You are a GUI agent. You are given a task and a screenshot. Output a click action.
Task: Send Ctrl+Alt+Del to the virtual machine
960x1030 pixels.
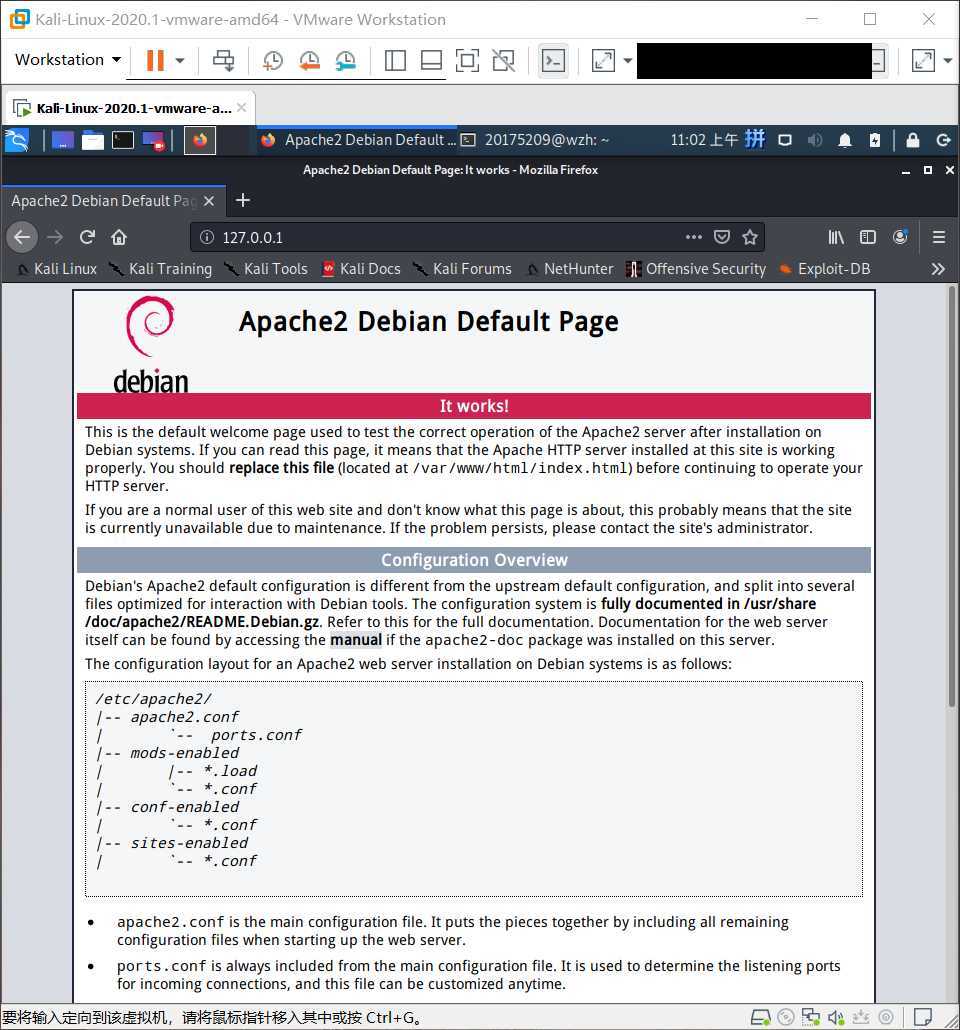pos(223,60)
